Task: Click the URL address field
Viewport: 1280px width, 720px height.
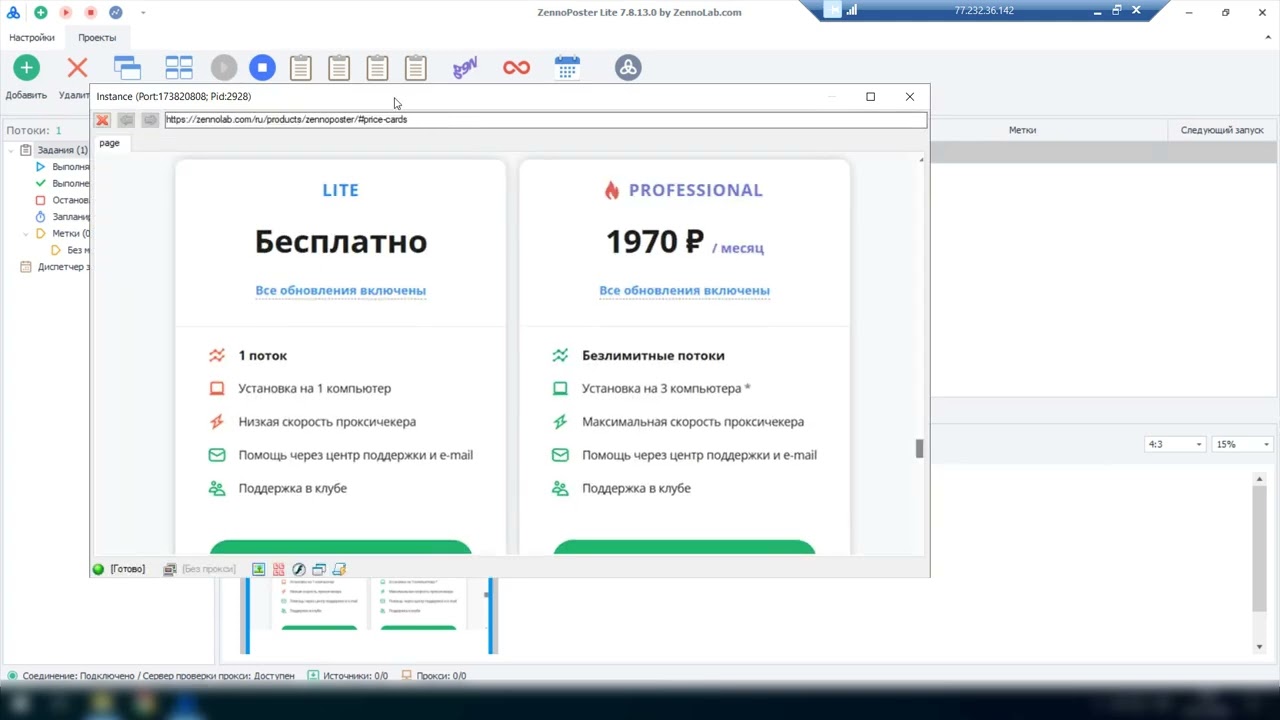Action: point(545,120)
